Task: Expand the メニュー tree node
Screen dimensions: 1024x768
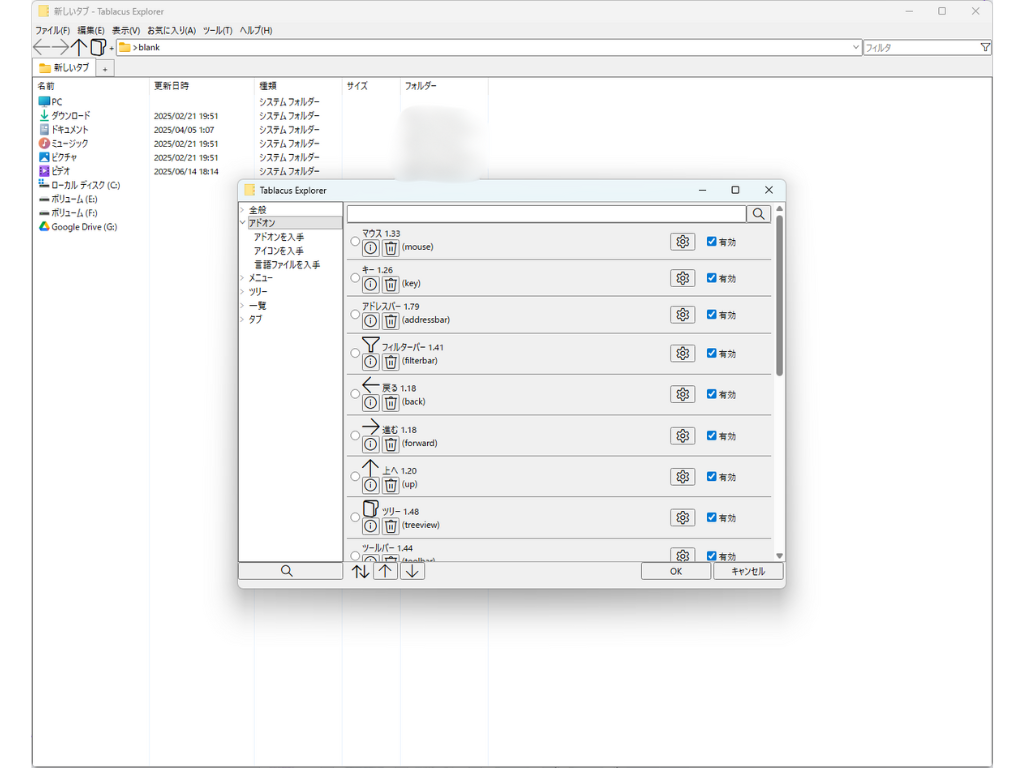Action: pyautogui.click(x=243, y=278)
